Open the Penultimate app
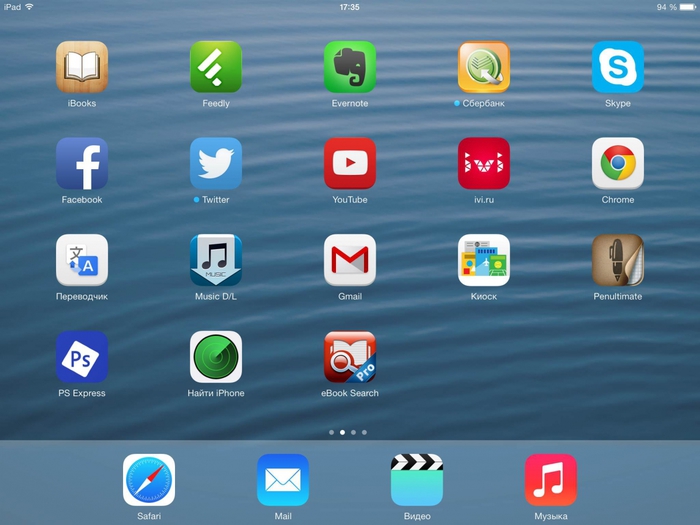The image size is (700, 525). (x=617, y=260)
